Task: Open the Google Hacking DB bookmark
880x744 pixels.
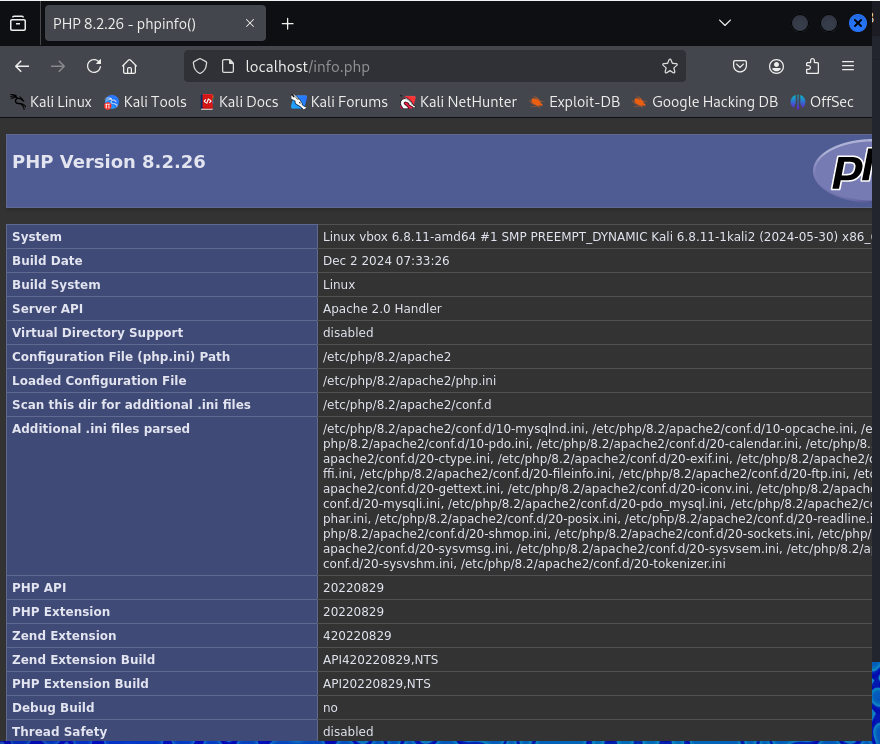Action: coord(705,102)
